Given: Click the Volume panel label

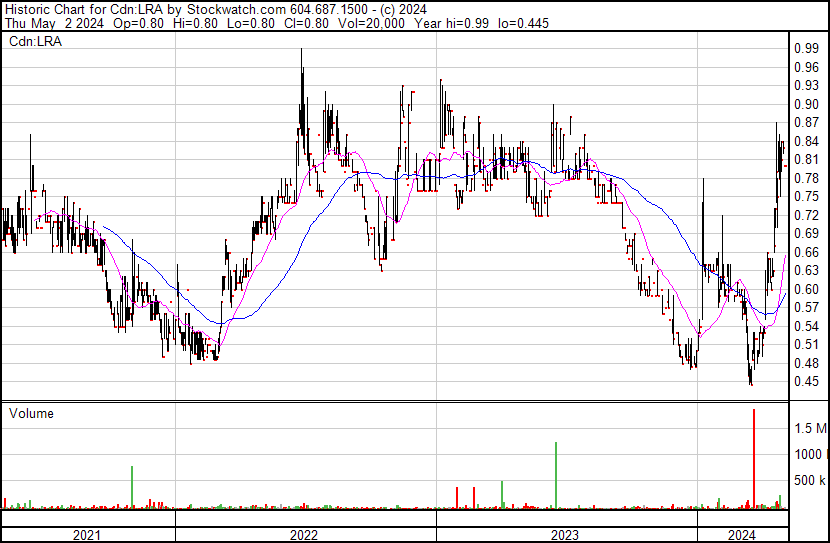Looking at the screenshot, I should [x=31, y=413].
